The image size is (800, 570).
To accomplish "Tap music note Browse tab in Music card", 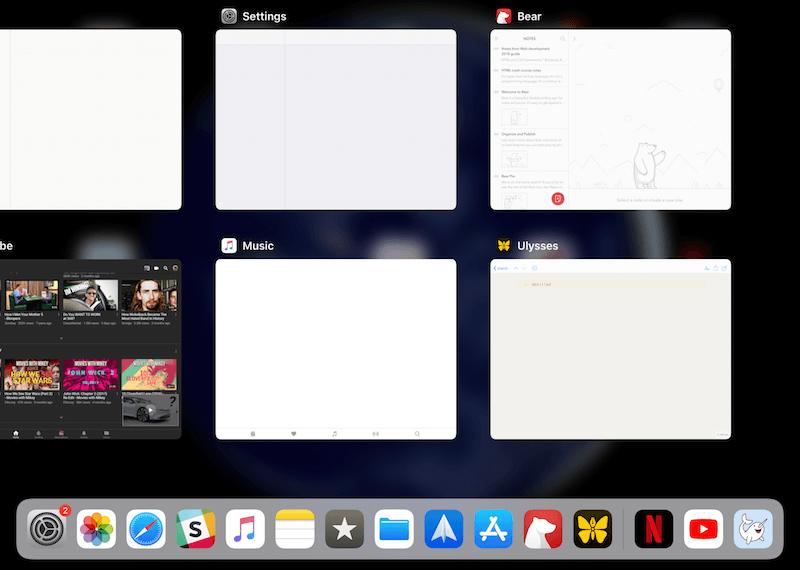I will [335, 434].
